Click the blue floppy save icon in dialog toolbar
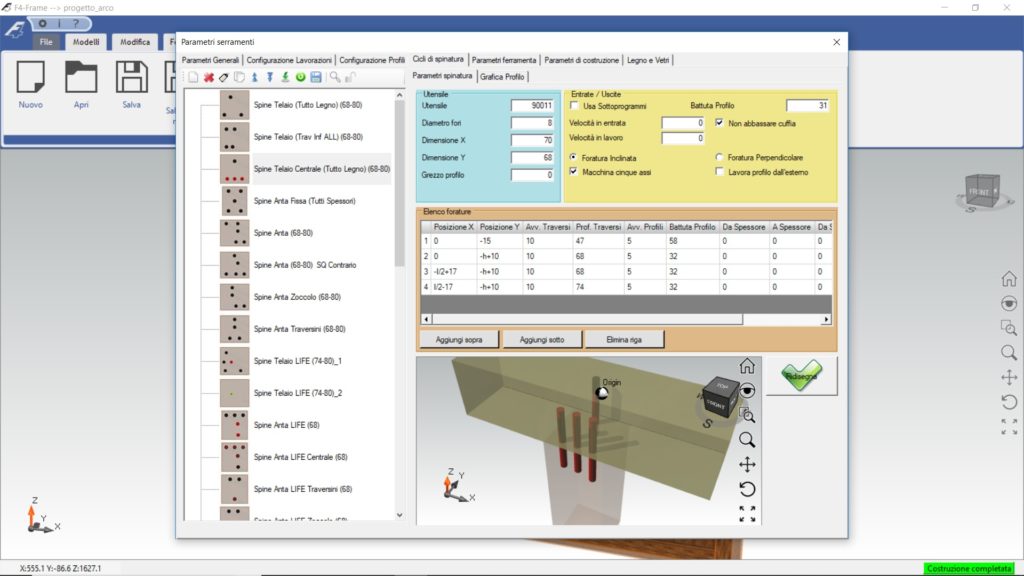The image size is (1024, 576). click(x=316, y=77)
